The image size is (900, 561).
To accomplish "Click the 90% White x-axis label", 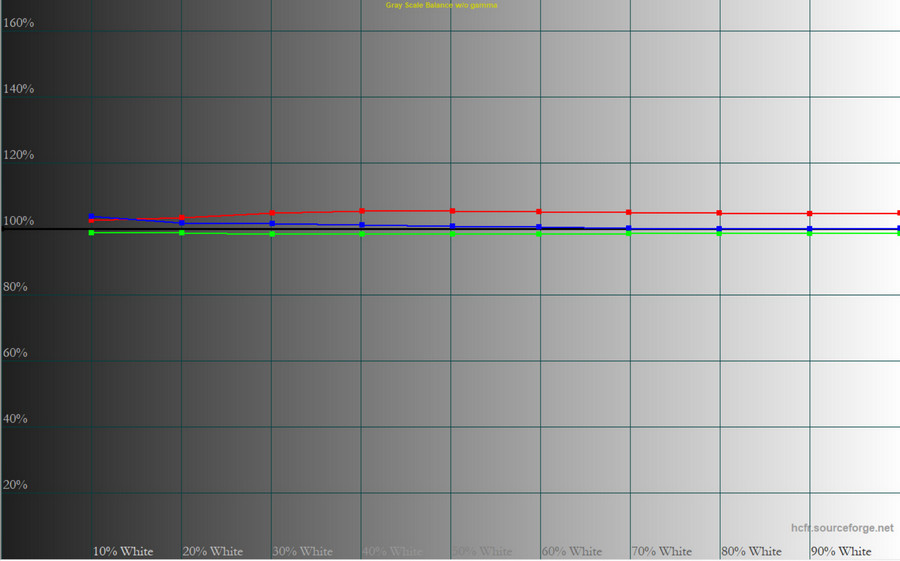I will (x=841, y=551).
